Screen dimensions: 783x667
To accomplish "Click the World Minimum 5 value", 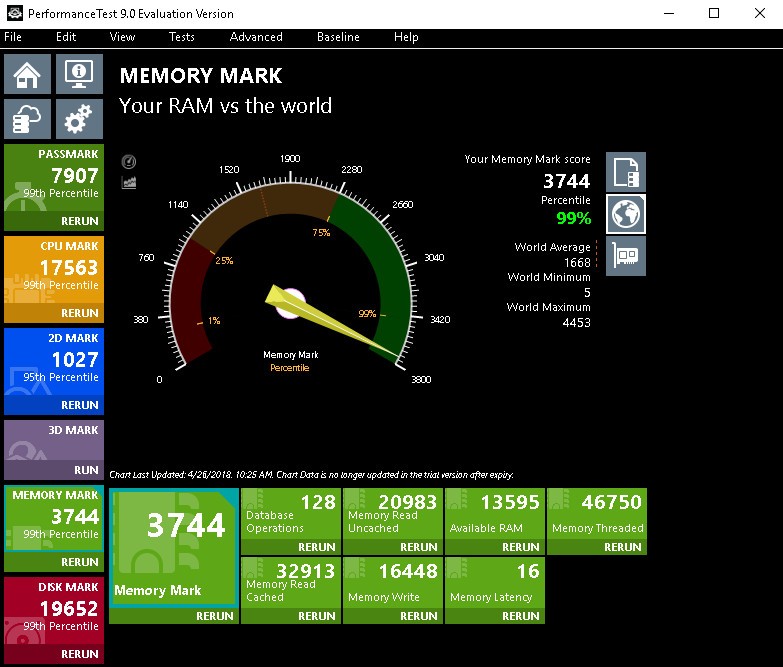I will [x=587, y=293].
